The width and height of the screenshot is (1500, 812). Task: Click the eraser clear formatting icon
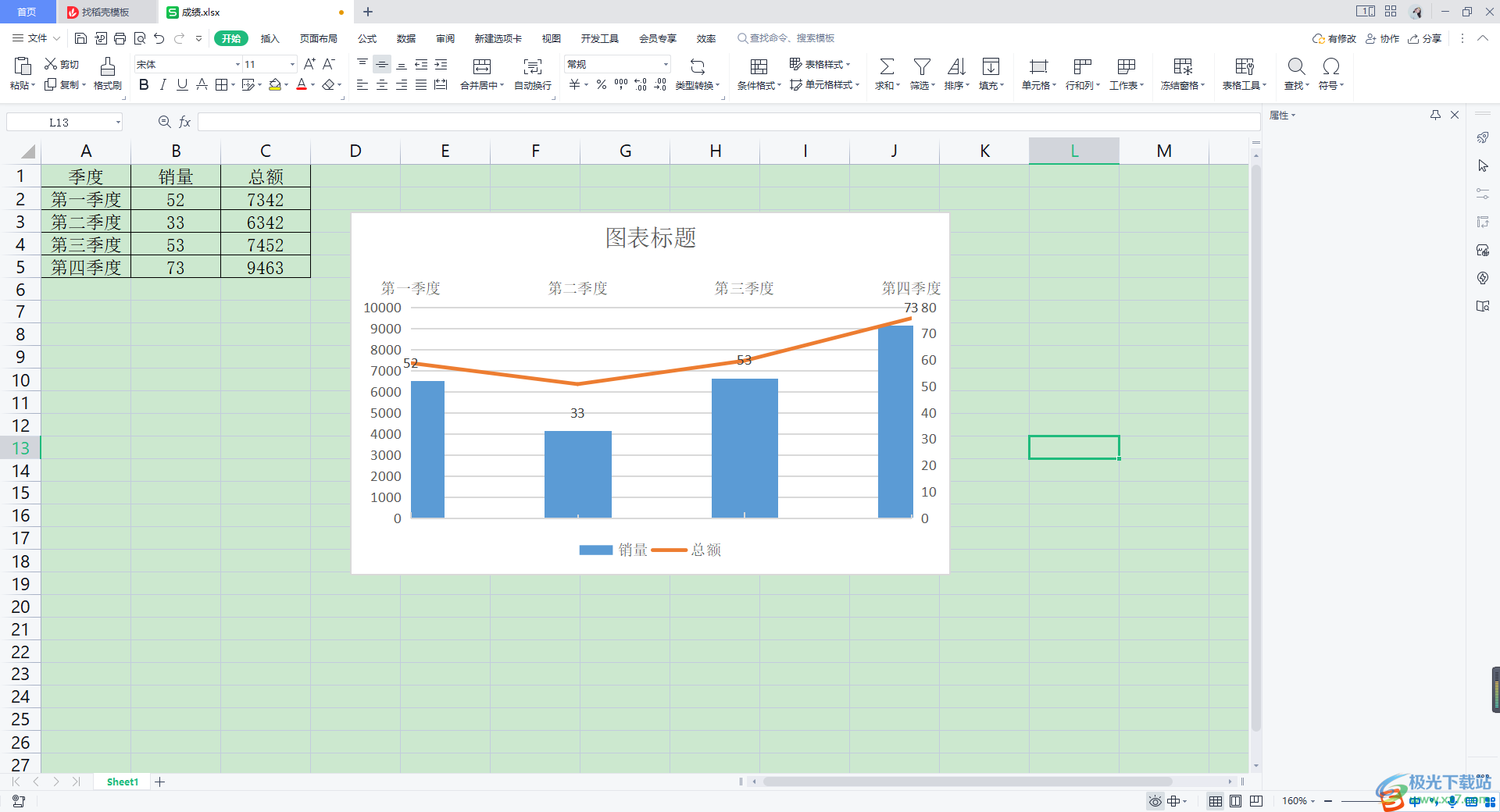point(329,84)
